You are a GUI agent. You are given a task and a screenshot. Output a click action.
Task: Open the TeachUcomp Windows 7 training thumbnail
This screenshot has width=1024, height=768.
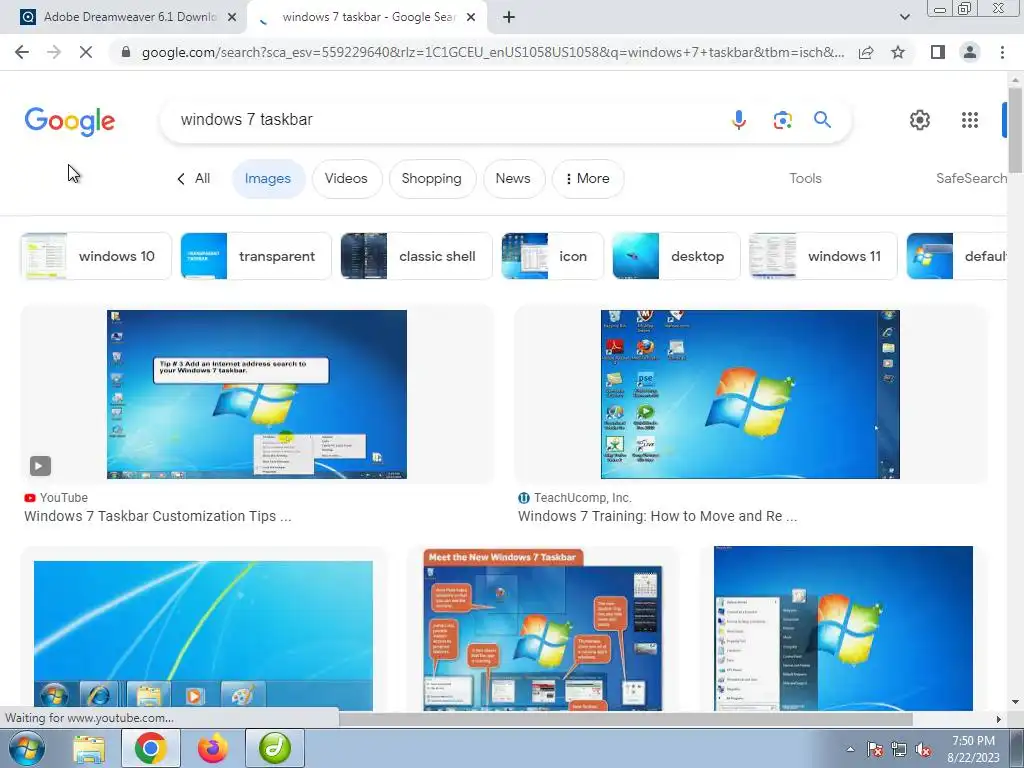tap(750, 394)
